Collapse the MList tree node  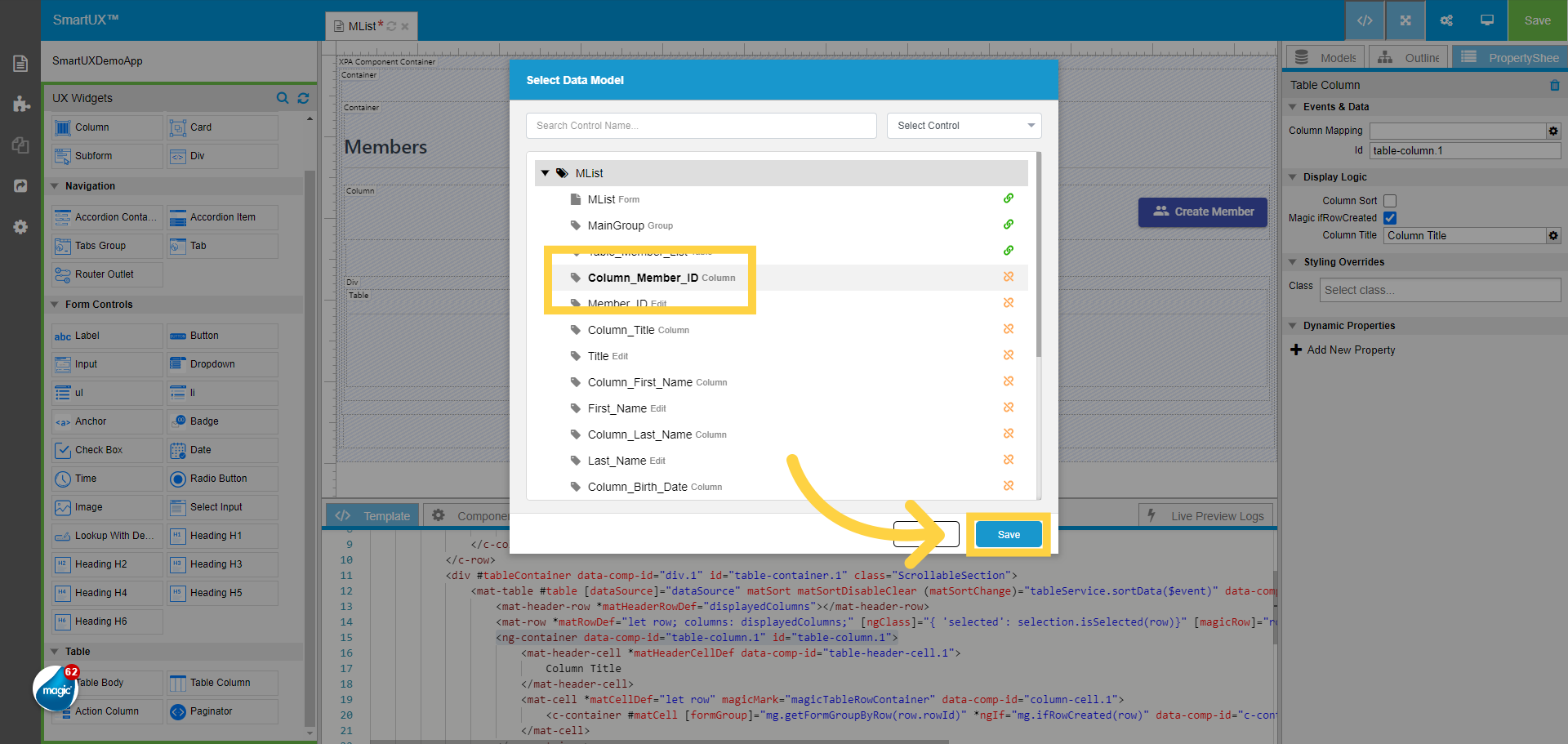(545, 172)
